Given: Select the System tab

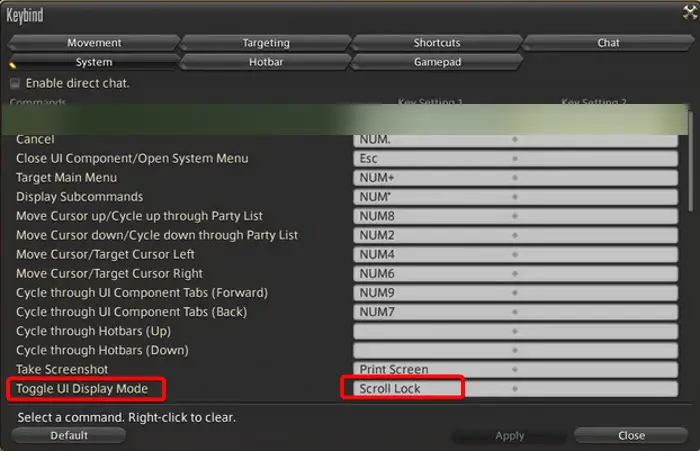Looking at the screenshot, I should 94,62.
